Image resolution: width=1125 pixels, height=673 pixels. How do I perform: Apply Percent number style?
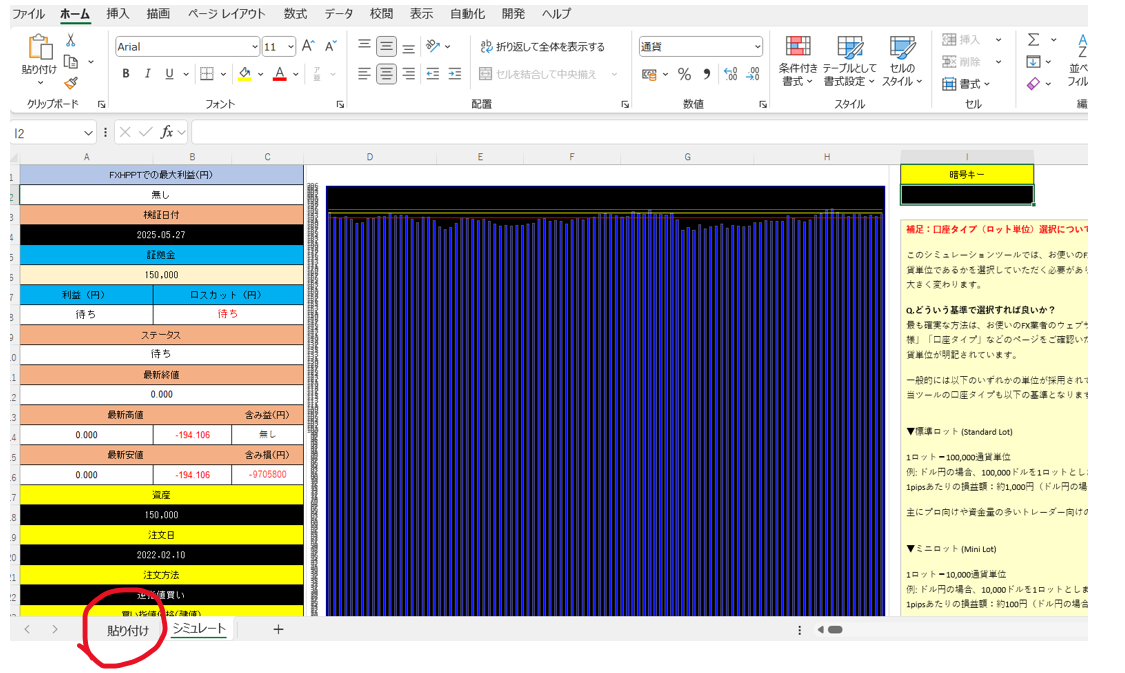coord(685,73)
